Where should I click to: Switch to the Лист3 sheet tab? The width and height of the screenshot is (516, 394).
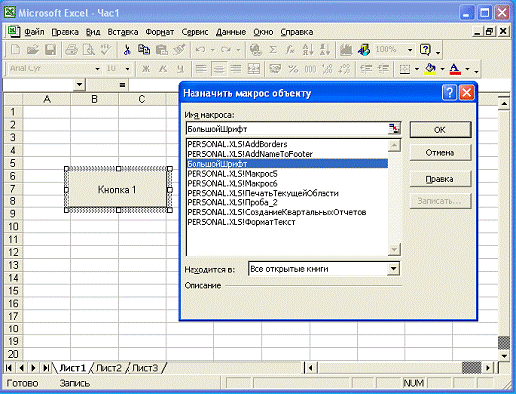[x=145, y=368]
